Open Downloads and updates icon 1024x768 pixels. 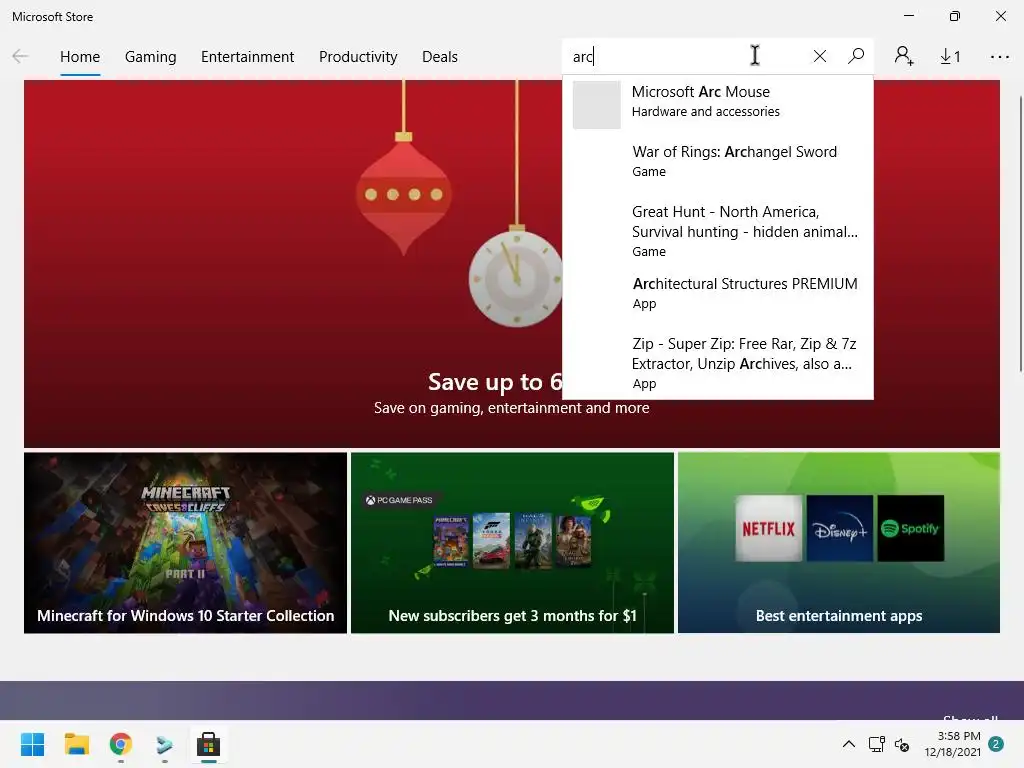point(950,57)
